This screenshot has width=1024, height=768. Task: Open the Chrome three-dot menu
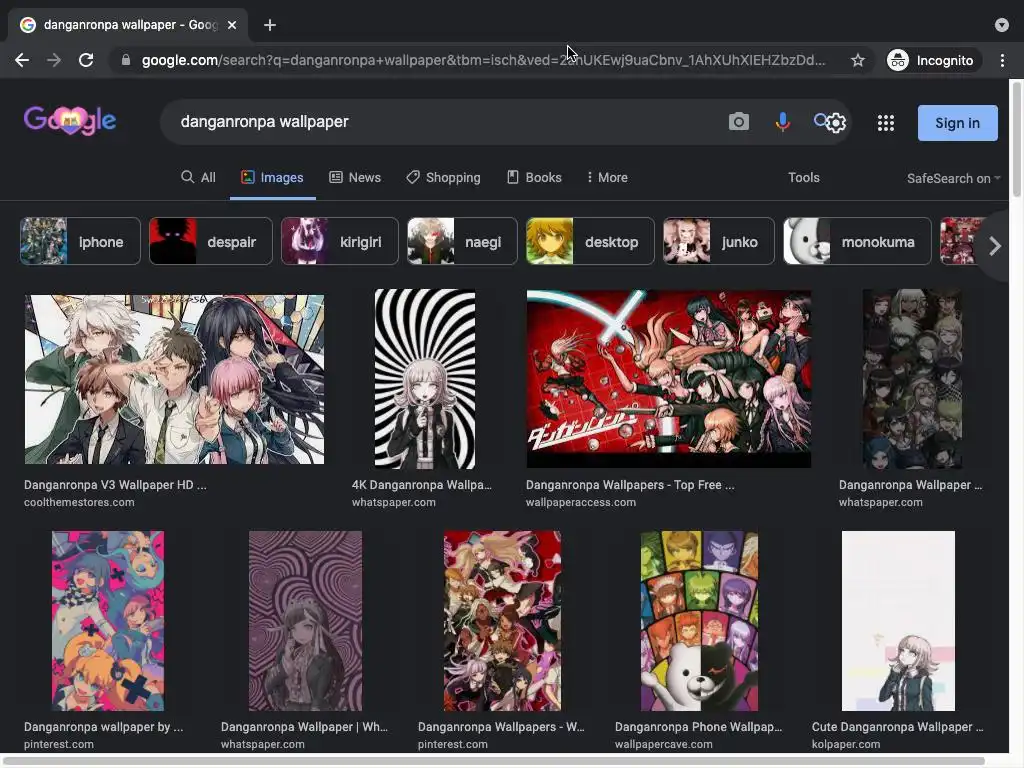coord(1002,60)
